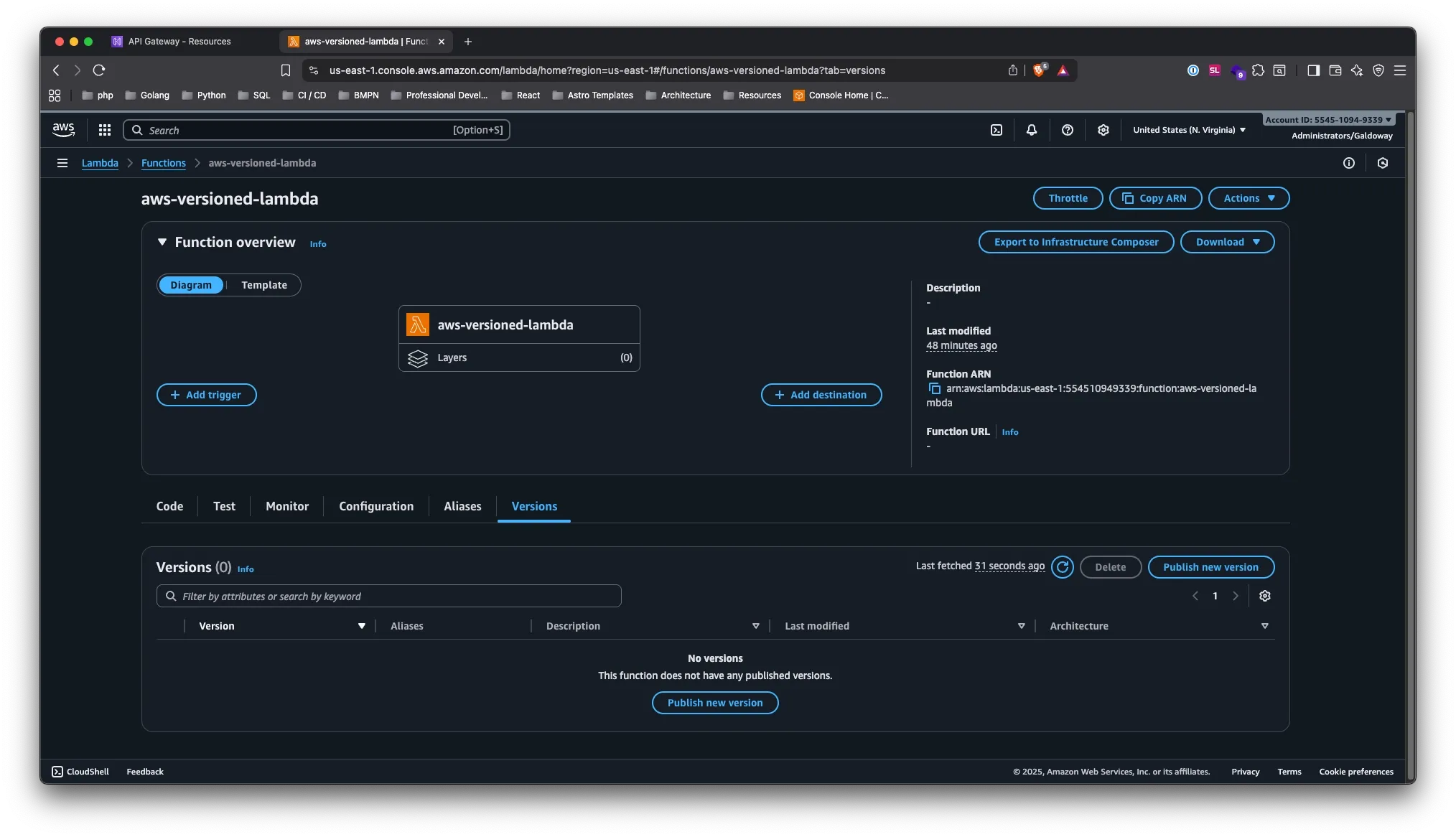
Task: Refresh the versions list
Action: 1063,567
